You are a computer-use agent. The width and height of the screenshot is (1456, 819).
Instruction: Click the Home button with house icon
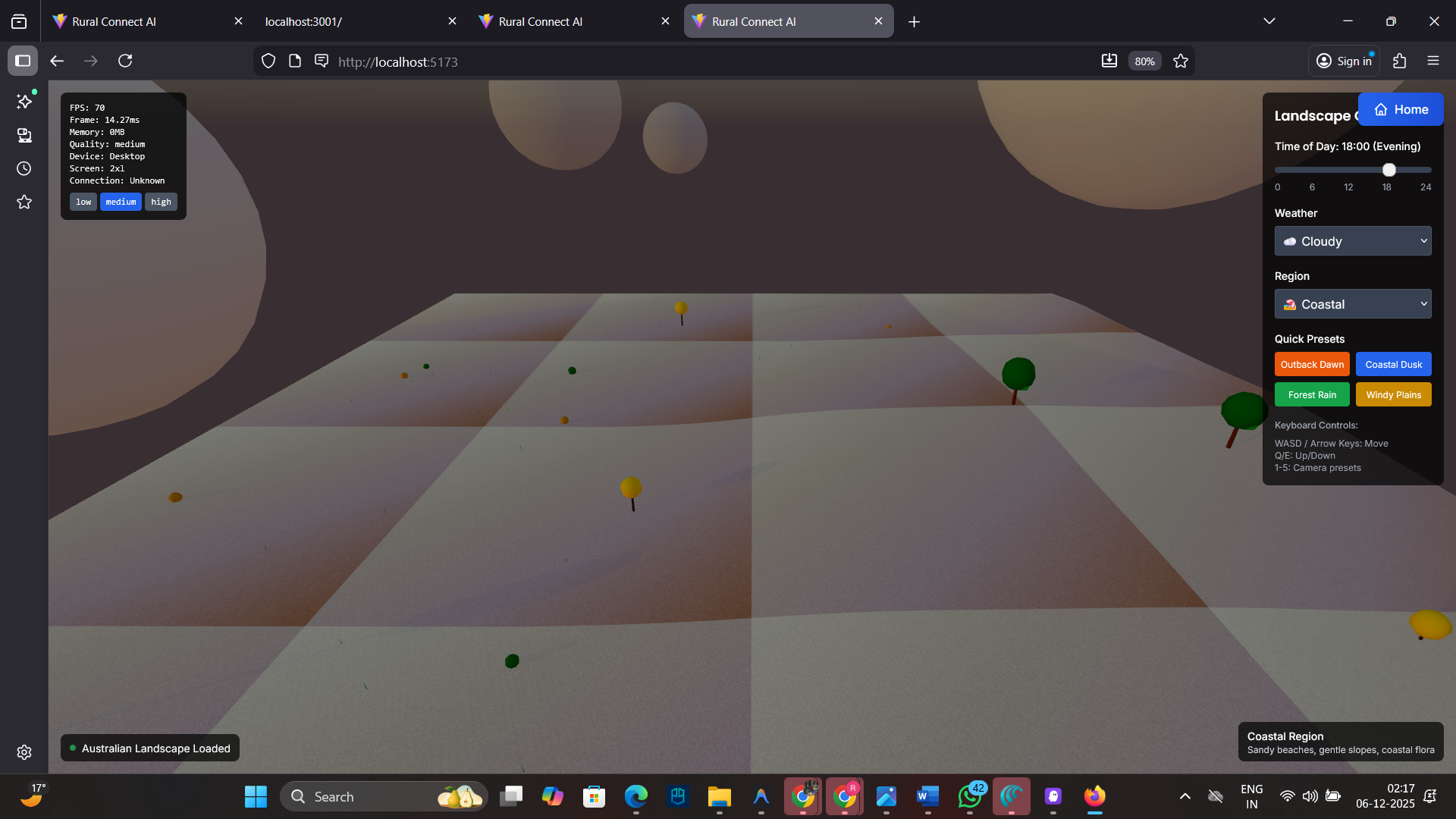click(1400, 109)
